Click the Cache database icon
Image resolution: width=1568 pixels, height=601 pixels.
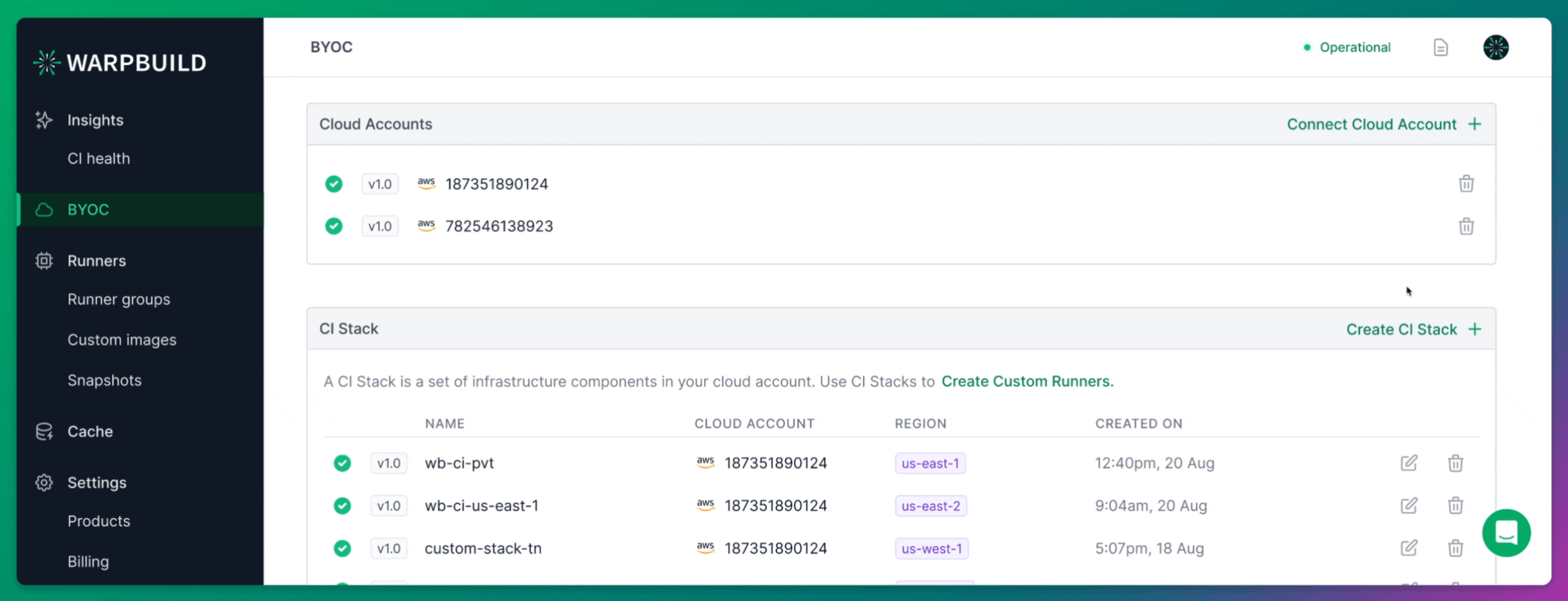[x=43, y=431]
